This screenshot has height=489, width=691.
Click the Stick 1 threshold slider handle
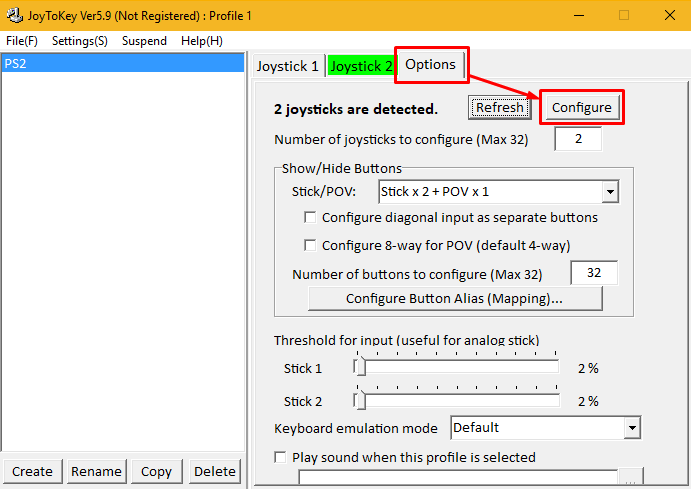[x=361, y=367]
